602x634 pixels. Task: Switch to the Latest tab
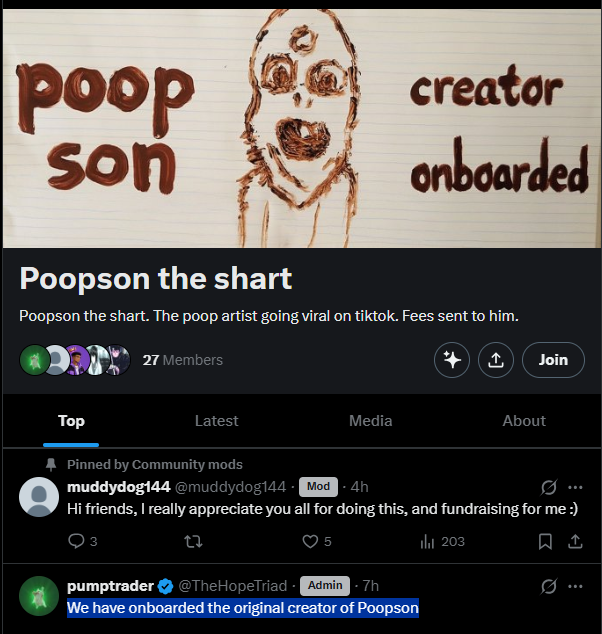click(x=216, y=421)
